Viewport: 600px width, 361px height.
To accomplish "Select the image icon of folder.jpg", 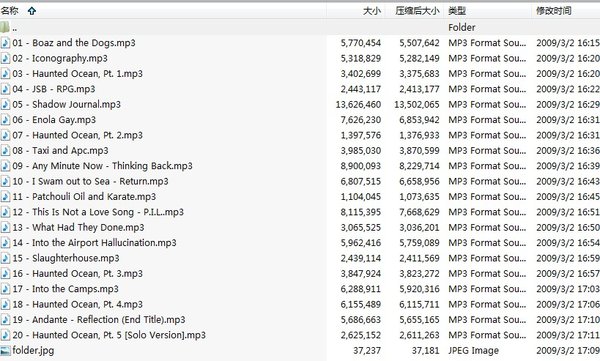I will click(5, 350).
